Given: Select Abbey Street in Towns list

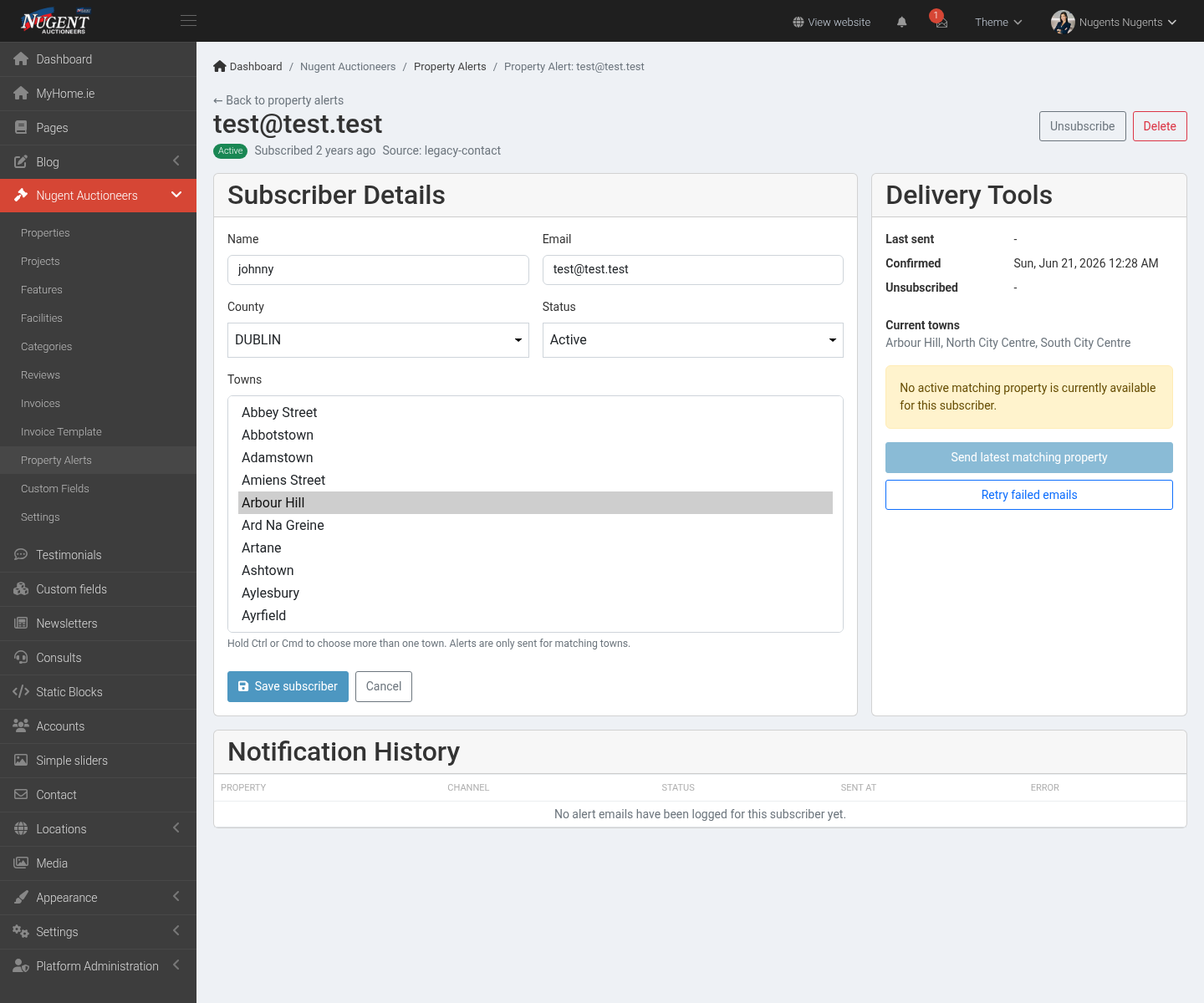Looking at the screenshot, I should 535,413.
